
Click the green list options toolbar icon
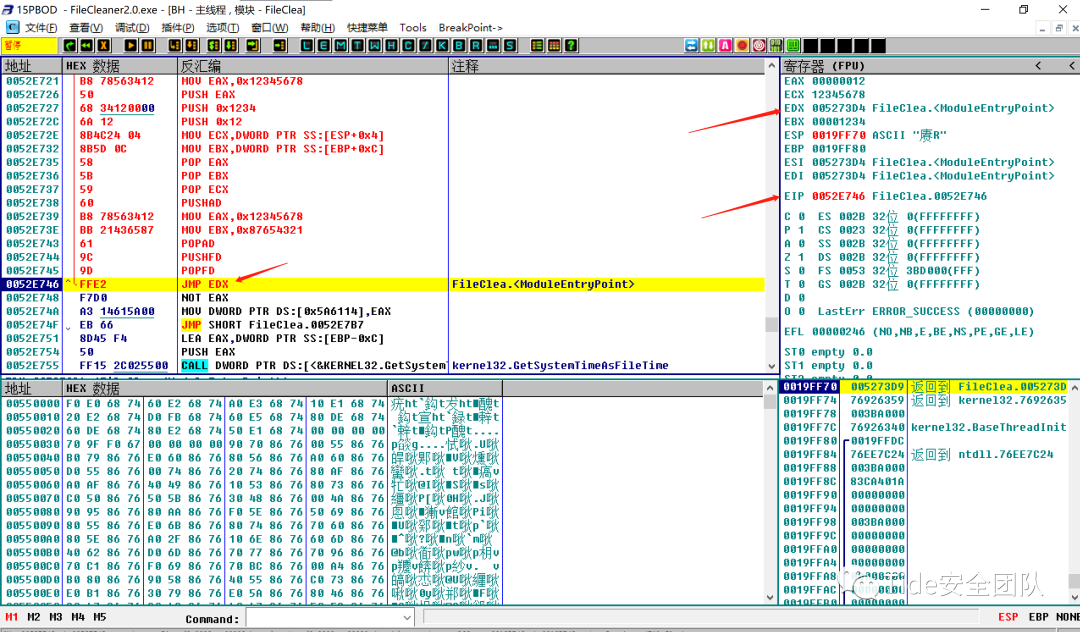pyautogui.click(x=537, y=45)
